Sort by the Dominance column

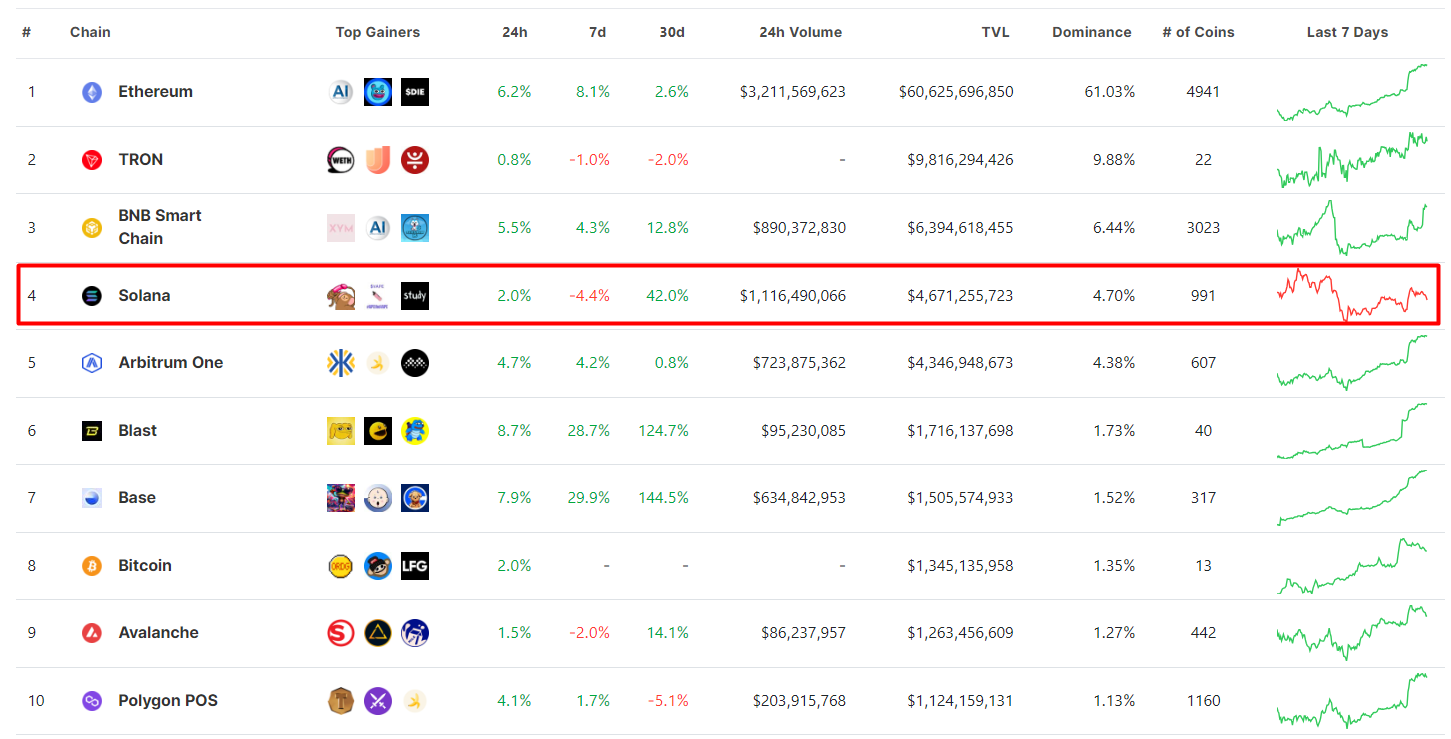tap(1092, 32)
